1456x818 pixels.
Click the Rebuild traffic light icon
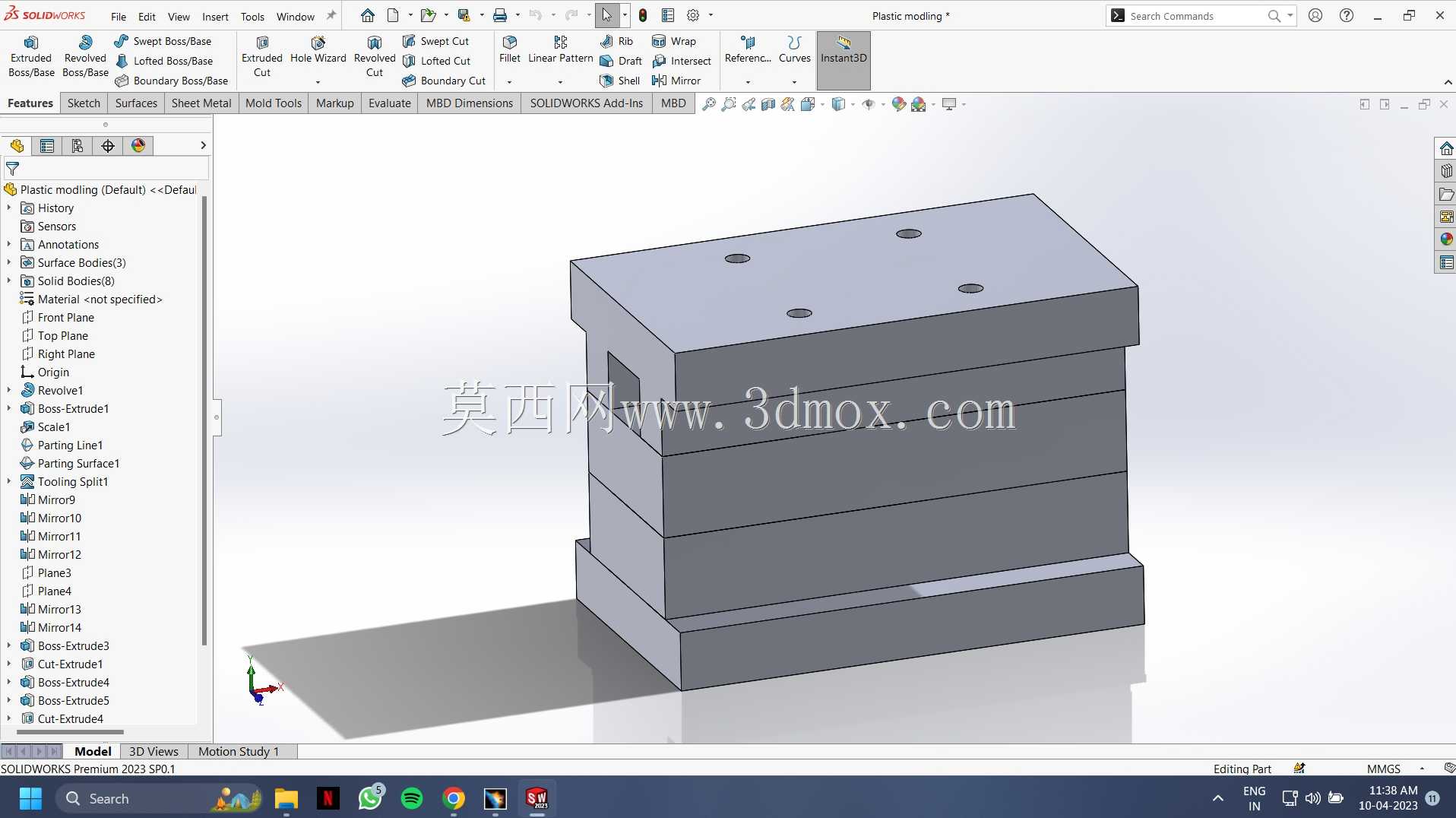click(643, 15)
